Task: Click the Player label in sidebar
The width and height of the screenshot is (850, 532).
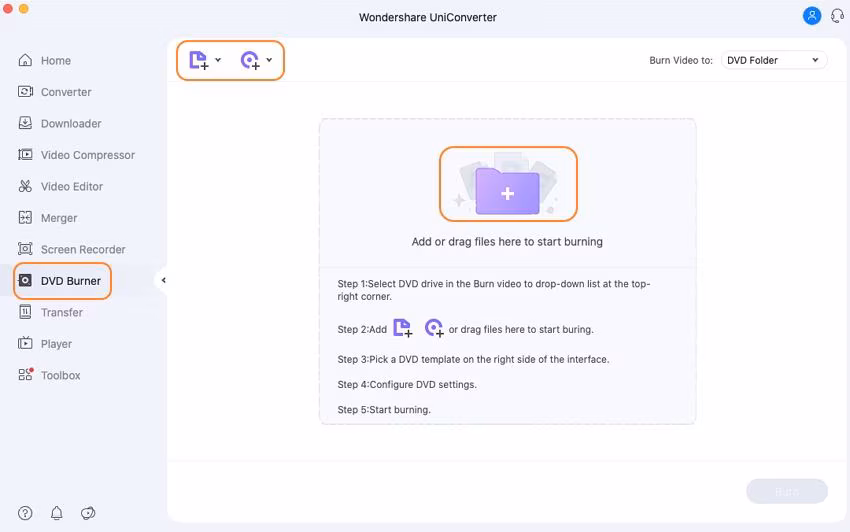Action: 56,344
